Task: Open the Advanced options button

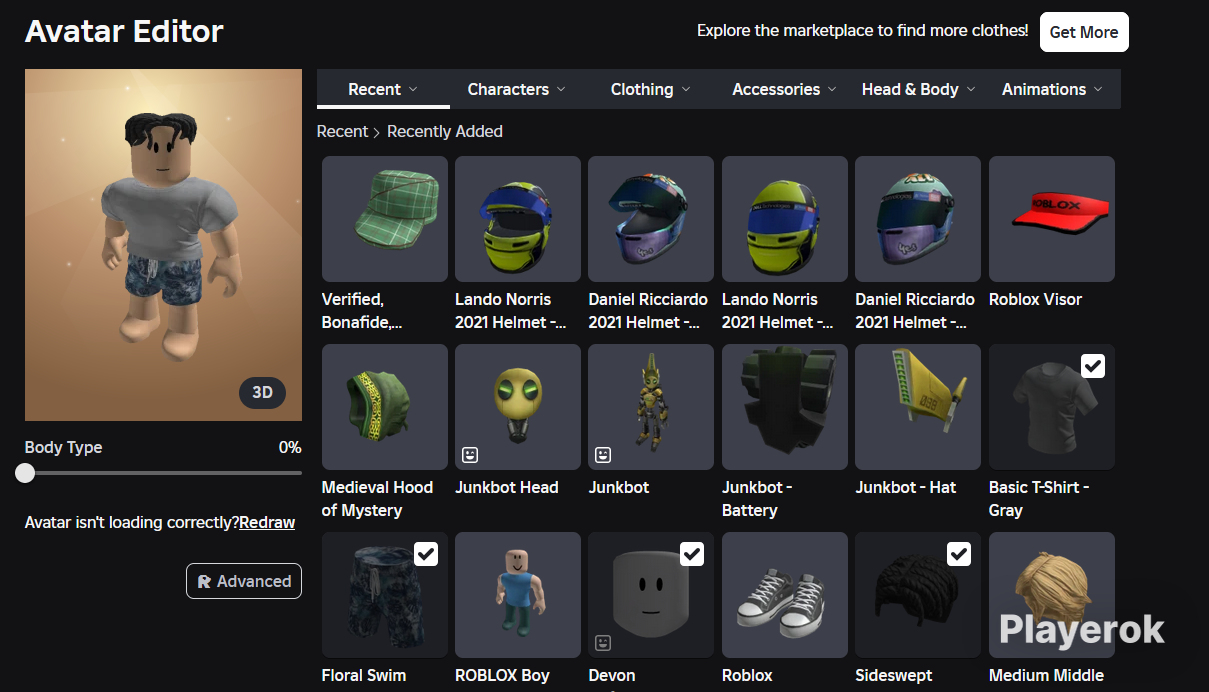Action: (244, 581)
